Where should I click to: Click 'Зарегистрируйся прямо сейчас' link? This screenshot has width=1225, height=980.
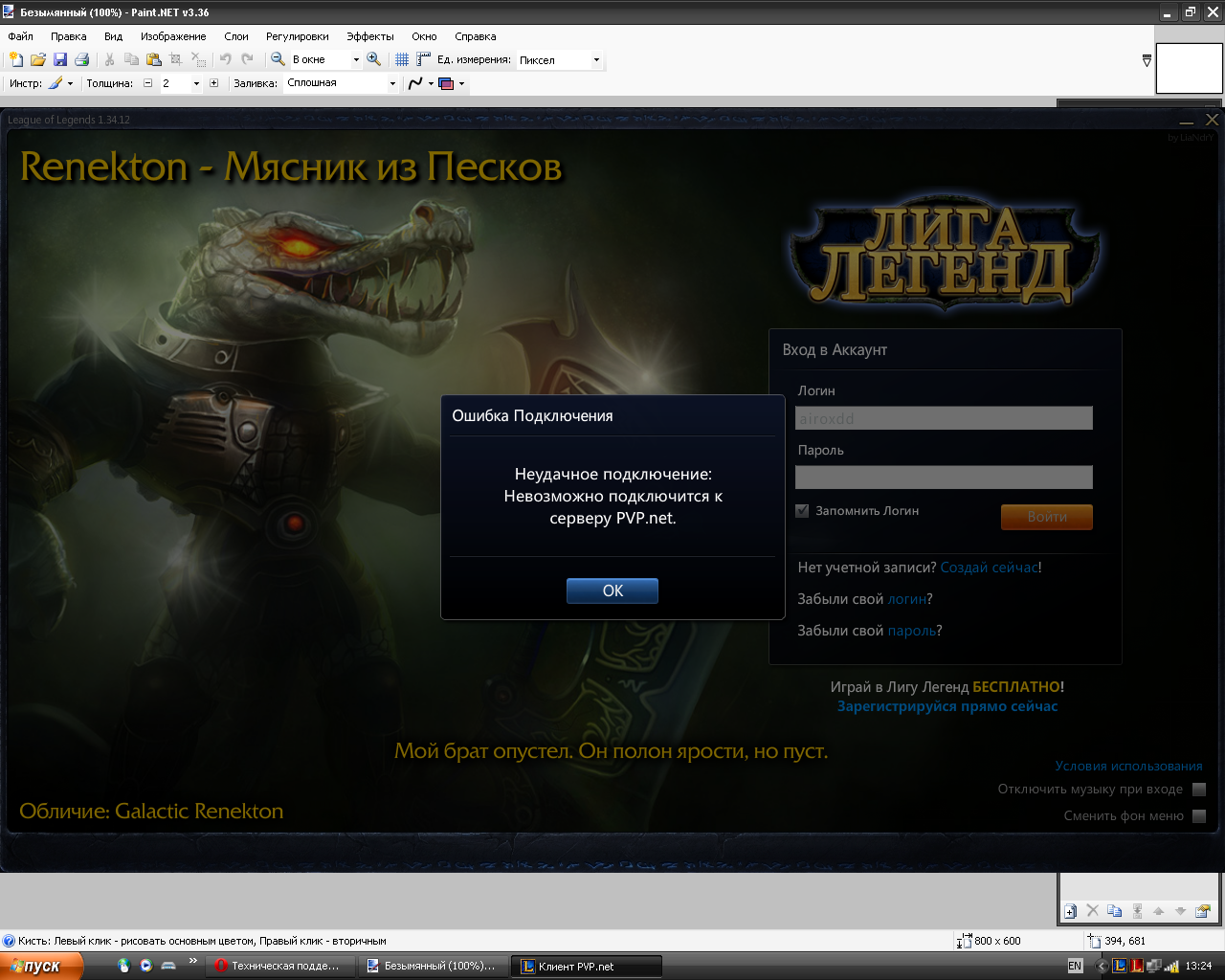(947, 706)
